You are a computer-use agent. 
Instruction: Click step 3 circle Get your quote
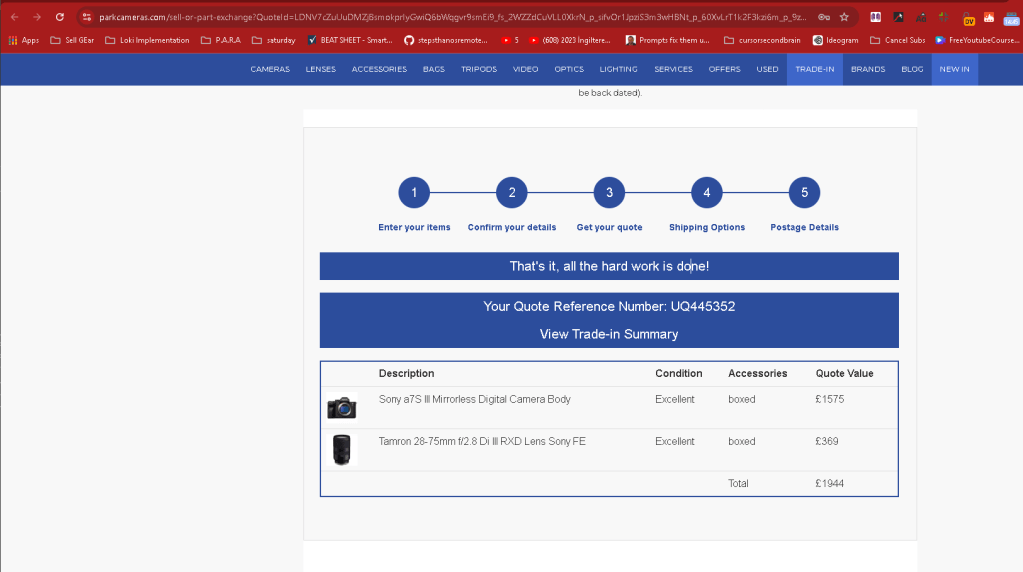tap(609, 192)
